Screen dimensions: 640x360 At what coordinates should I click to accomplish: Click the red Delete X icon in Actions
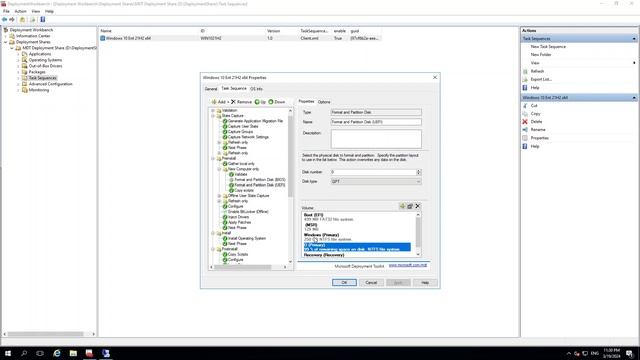[525, 122]
